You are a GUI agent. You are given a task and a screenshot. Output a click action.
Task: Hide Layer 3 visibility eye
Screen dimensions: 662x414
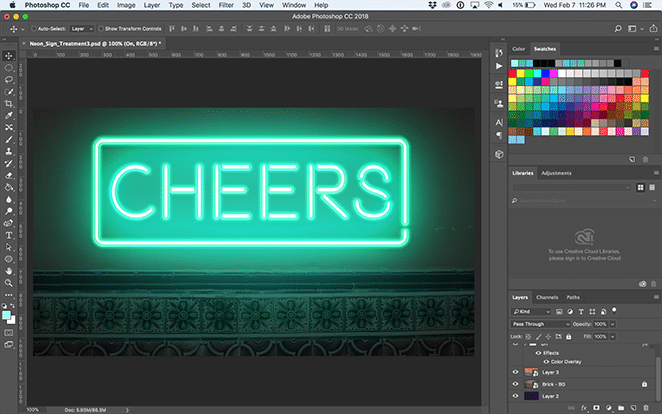click(515, 372)
